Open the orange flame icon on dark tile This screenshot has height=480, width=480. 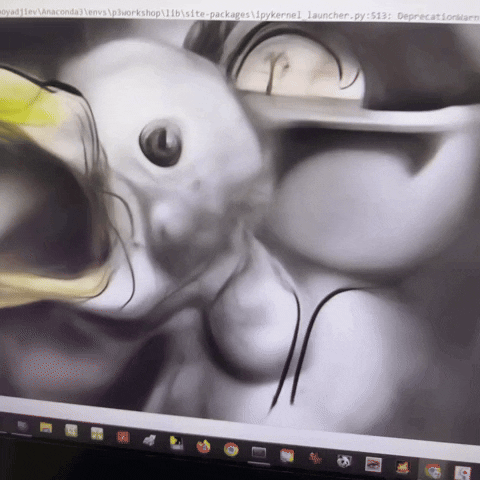tap(402, 467)
